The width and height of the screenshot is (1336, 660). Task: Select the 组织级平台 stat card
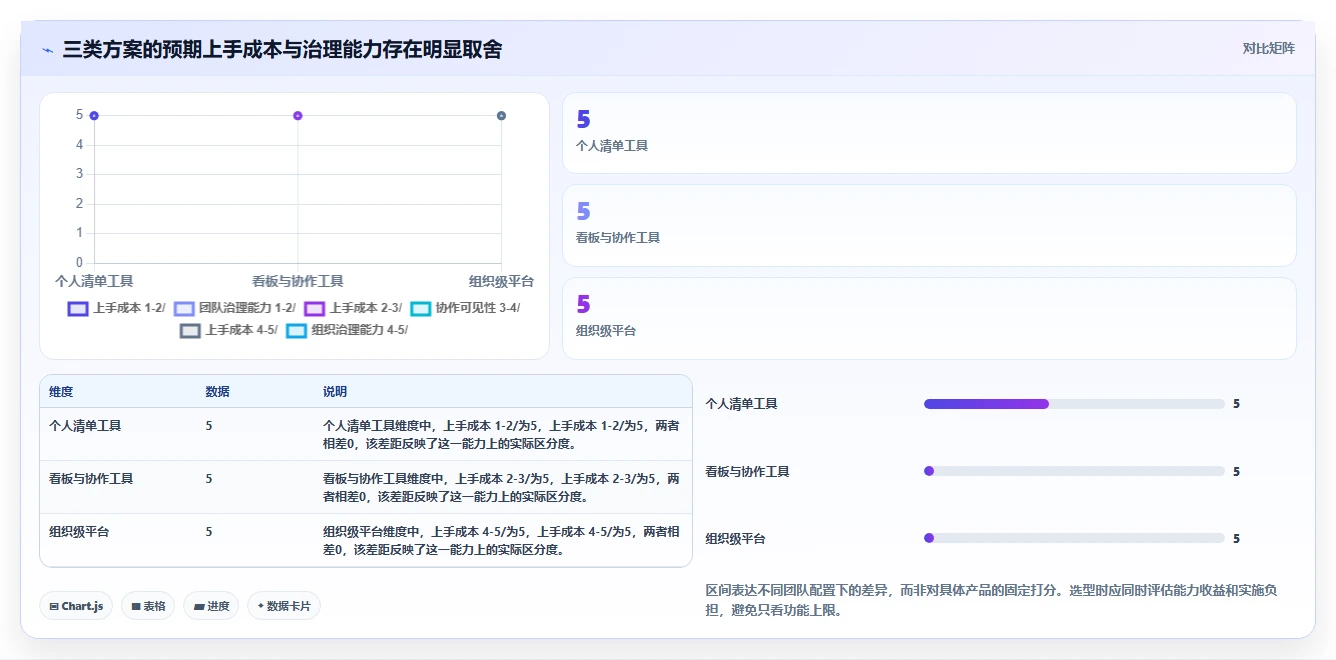pyautogui.click(x=929, y=318)
